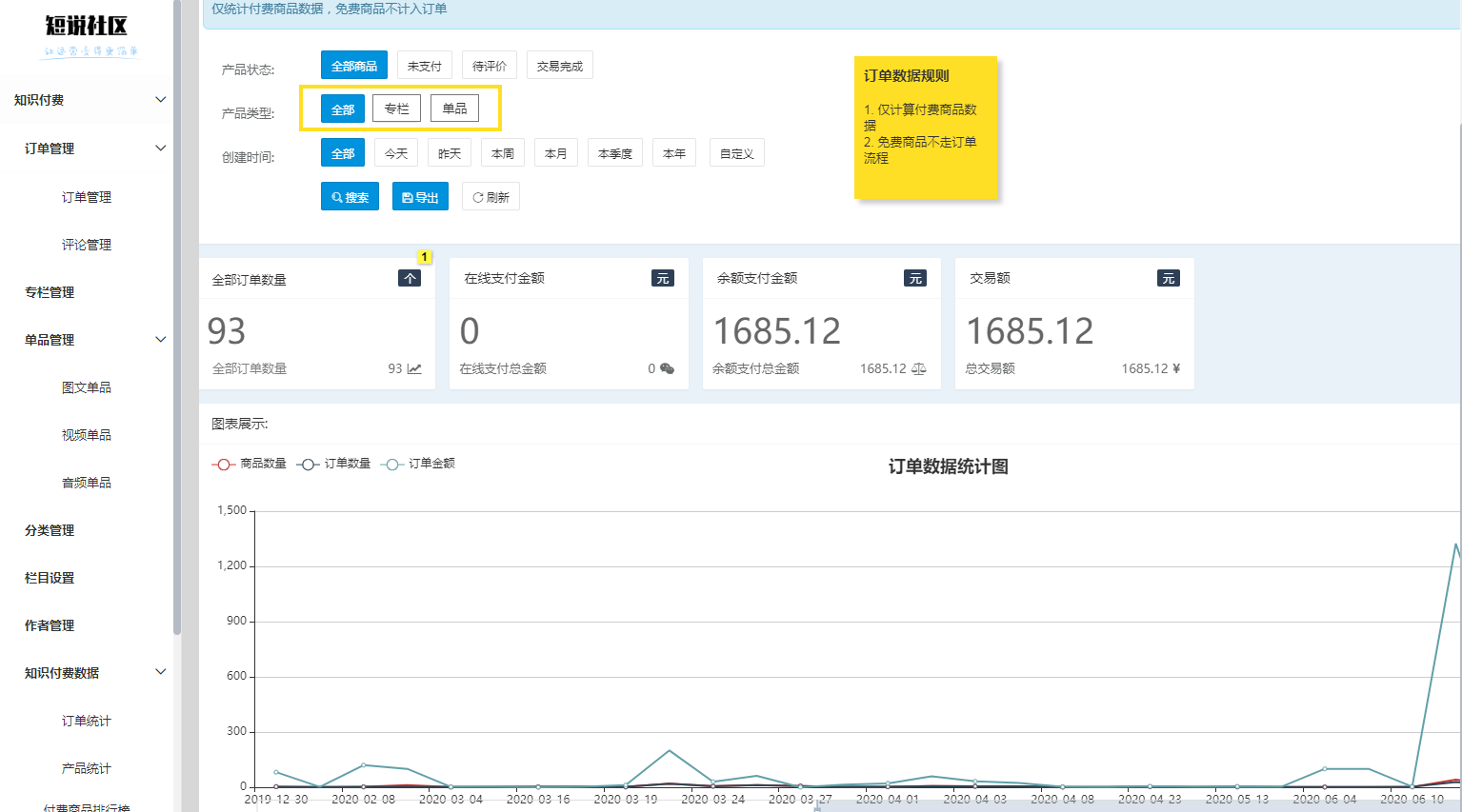Click the 900 y-axis label
1462x812 pixels.
coord(236,621)
